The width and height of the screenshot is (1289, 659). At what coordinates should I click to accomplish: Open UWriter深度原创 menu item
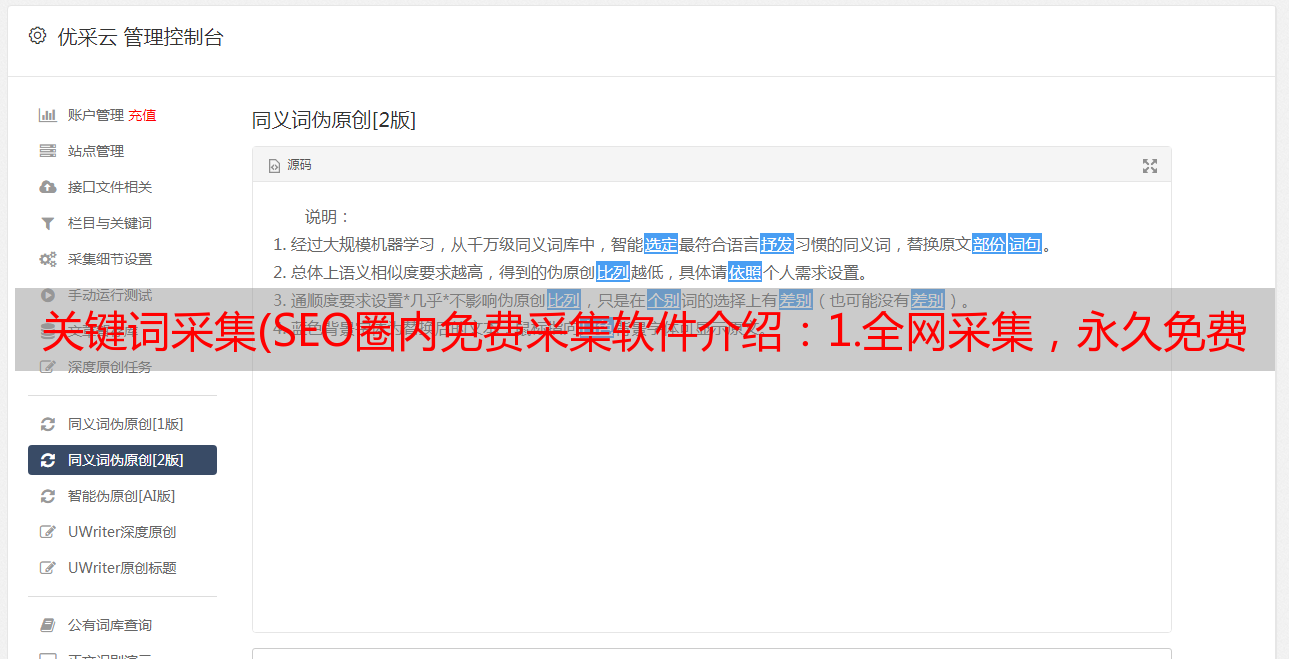[122, 532]
